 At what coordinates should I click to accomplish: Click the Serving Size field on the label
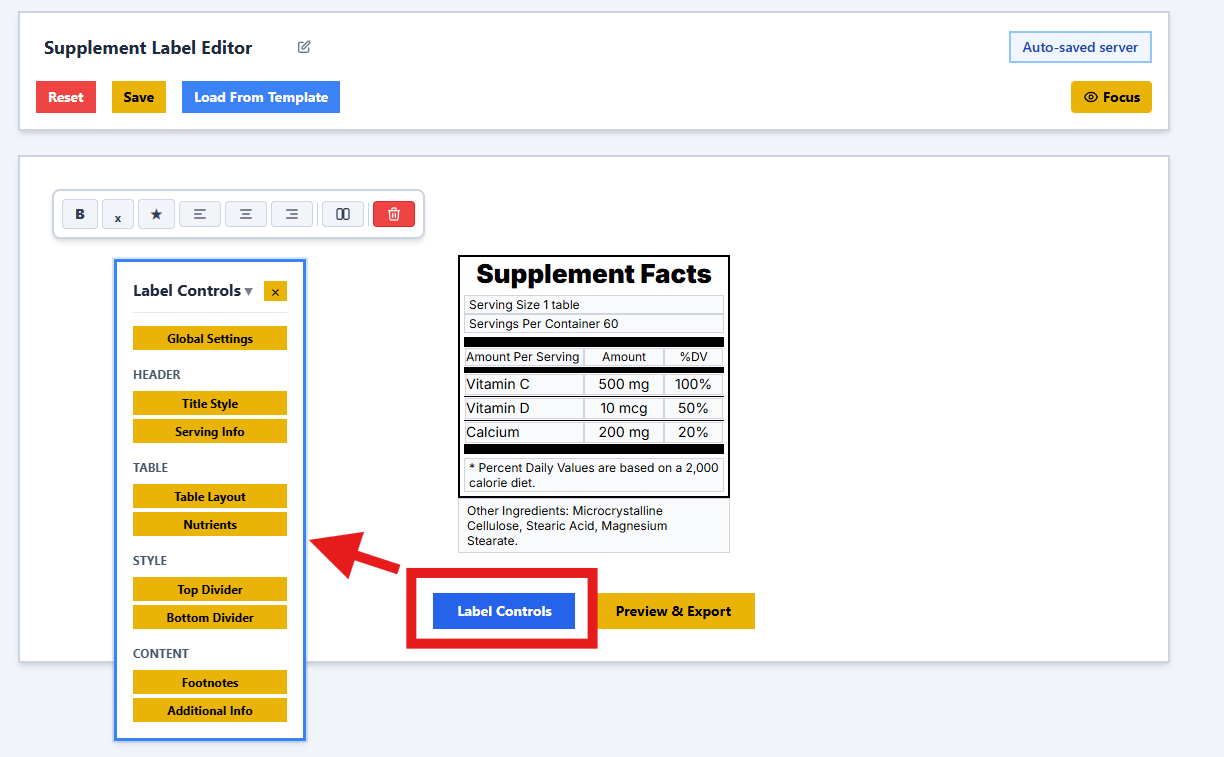point(594,305)
